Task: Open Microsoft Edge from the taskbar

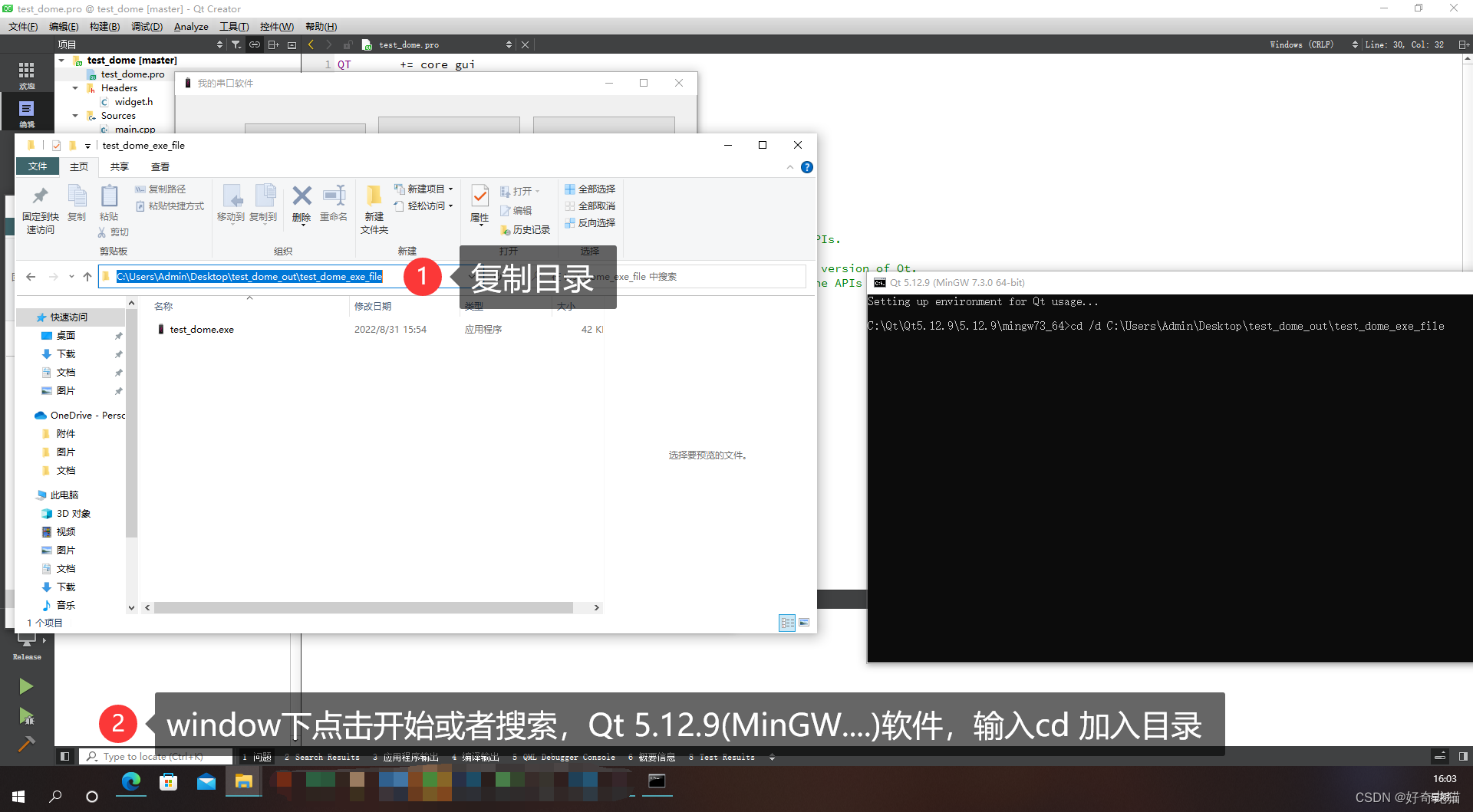Action: click(131, 781)
